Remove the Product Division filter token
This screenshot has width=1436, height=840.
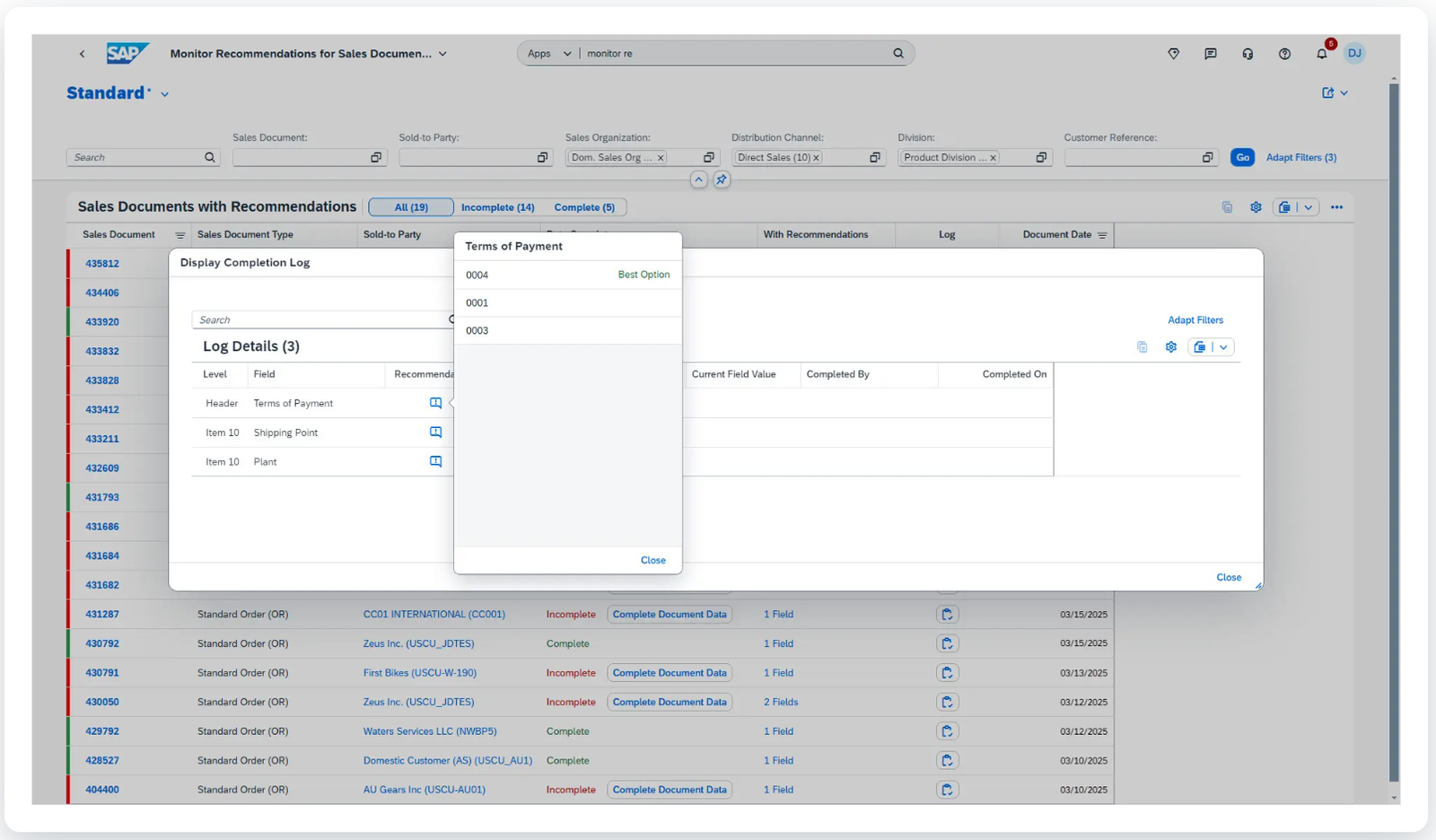click(993, 158)
